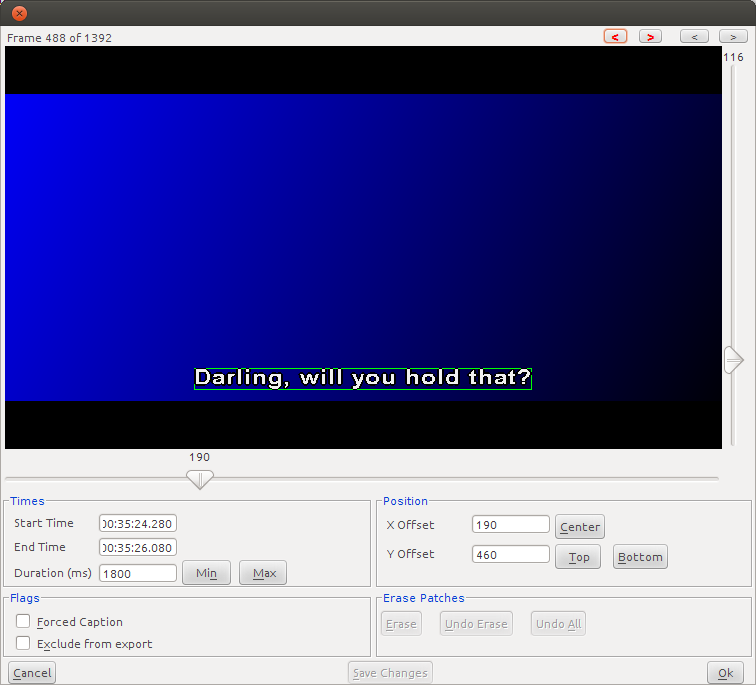Click the red next frame arrow button
The height and width of the screenshot is (685, 756).
click(x=650, y=37)
